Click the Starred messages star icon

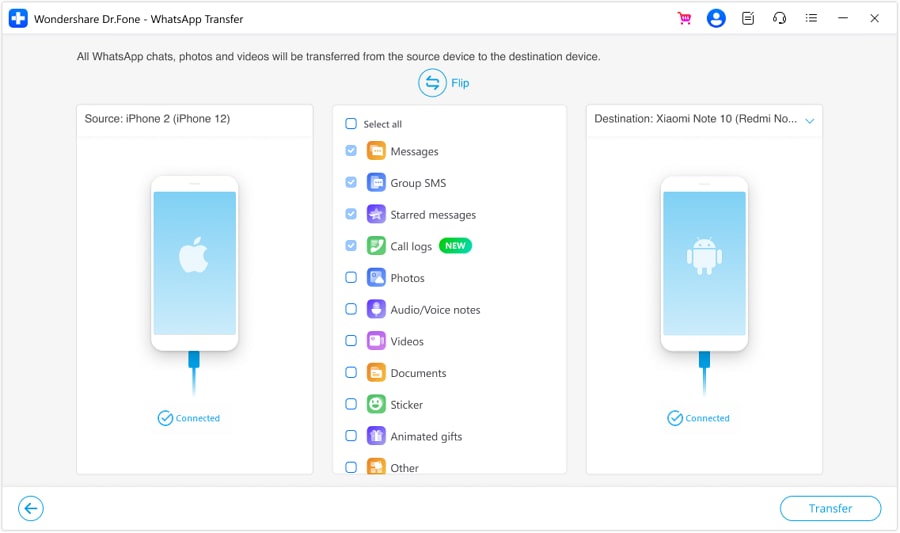(x=376, y=214)
